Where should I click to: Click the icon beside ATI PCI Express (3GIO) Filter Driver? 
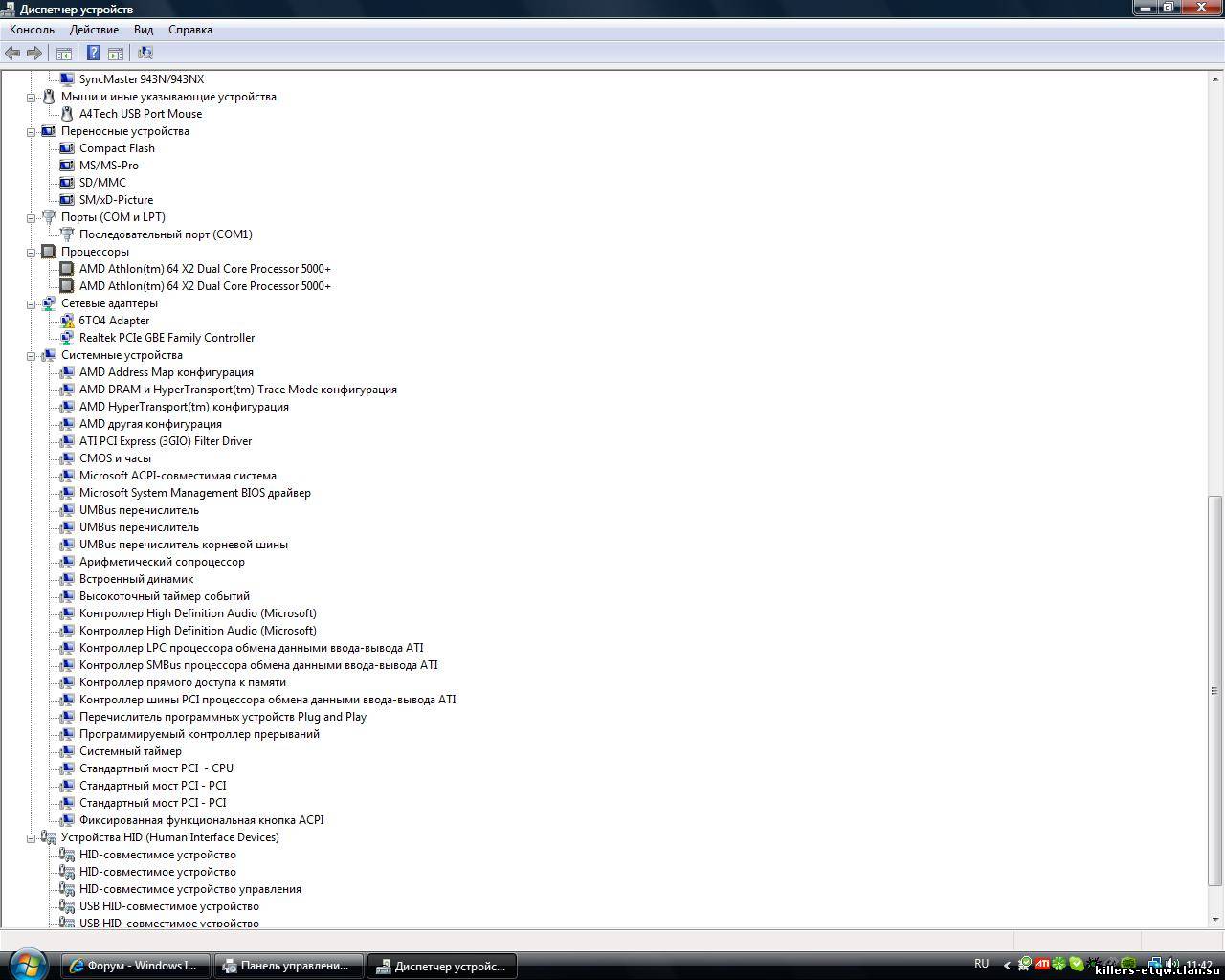pos(67,441)
